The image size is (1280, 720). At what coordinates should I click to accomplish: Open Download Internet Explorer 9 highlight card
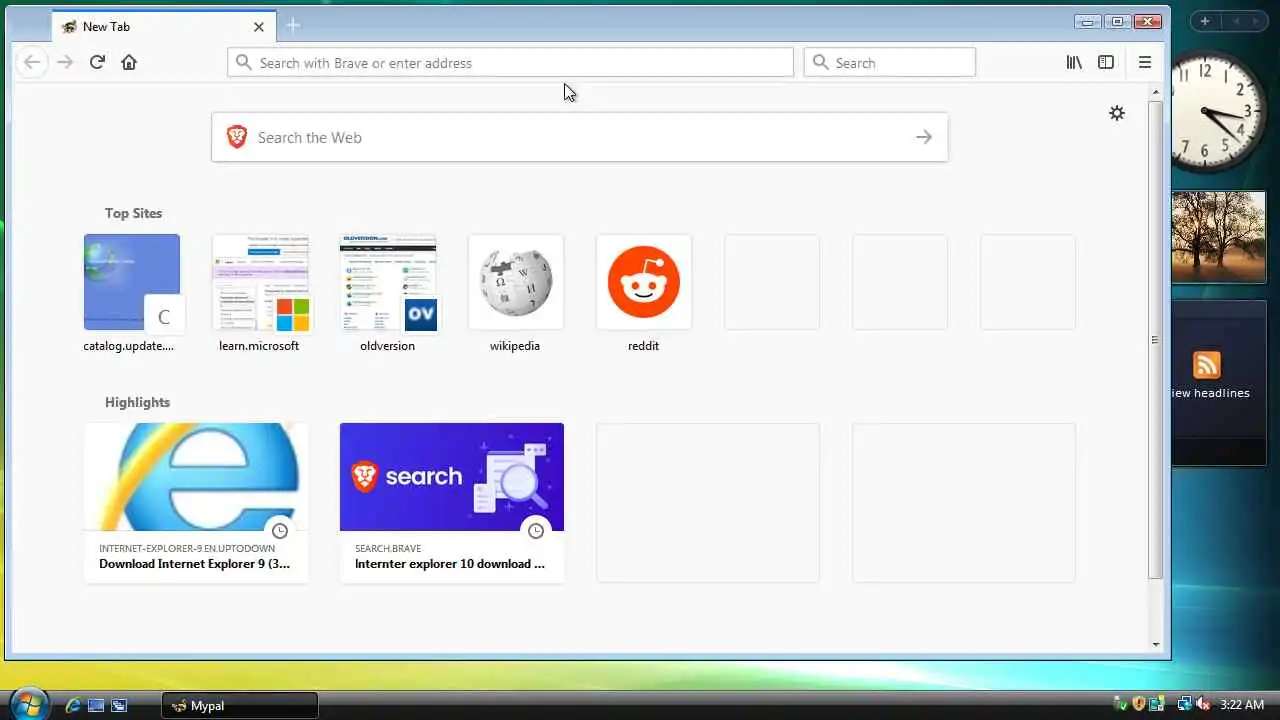coord(196,502)
